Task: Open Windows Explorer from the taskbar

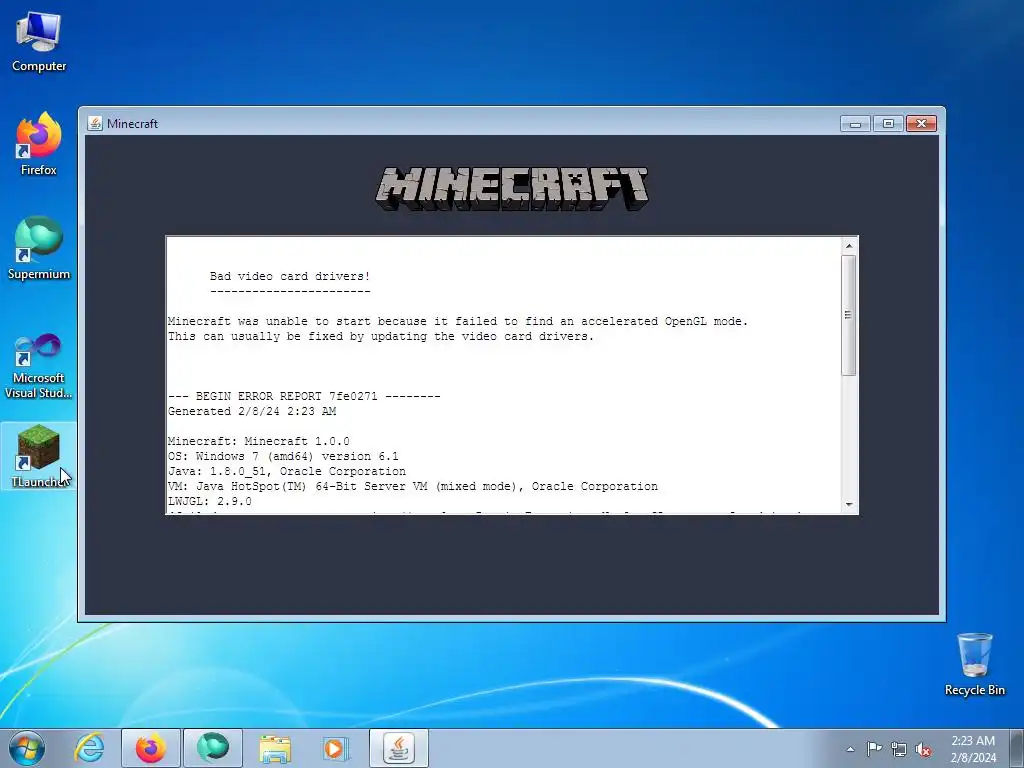Action: (x=275, y=748)
